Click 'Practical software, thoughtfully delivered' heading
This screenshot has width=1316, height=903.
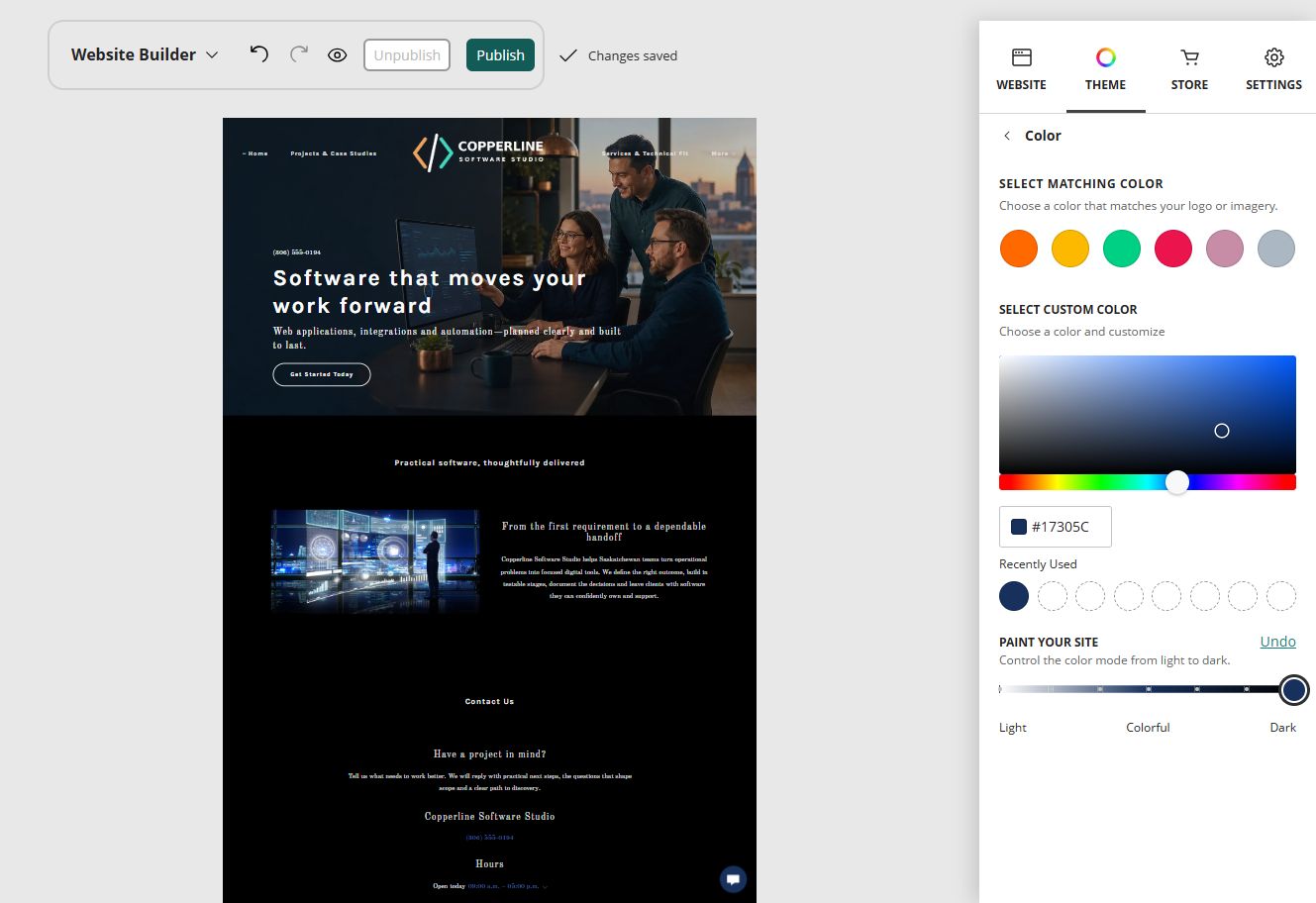(489, 462)
